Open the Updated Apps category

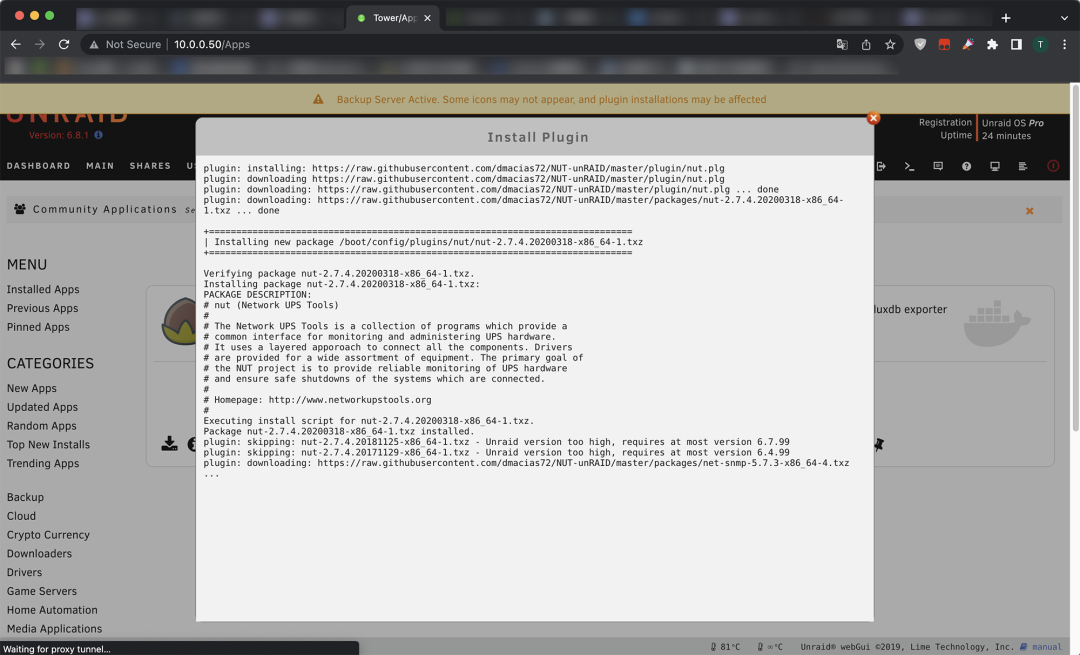tap(42, 406)
